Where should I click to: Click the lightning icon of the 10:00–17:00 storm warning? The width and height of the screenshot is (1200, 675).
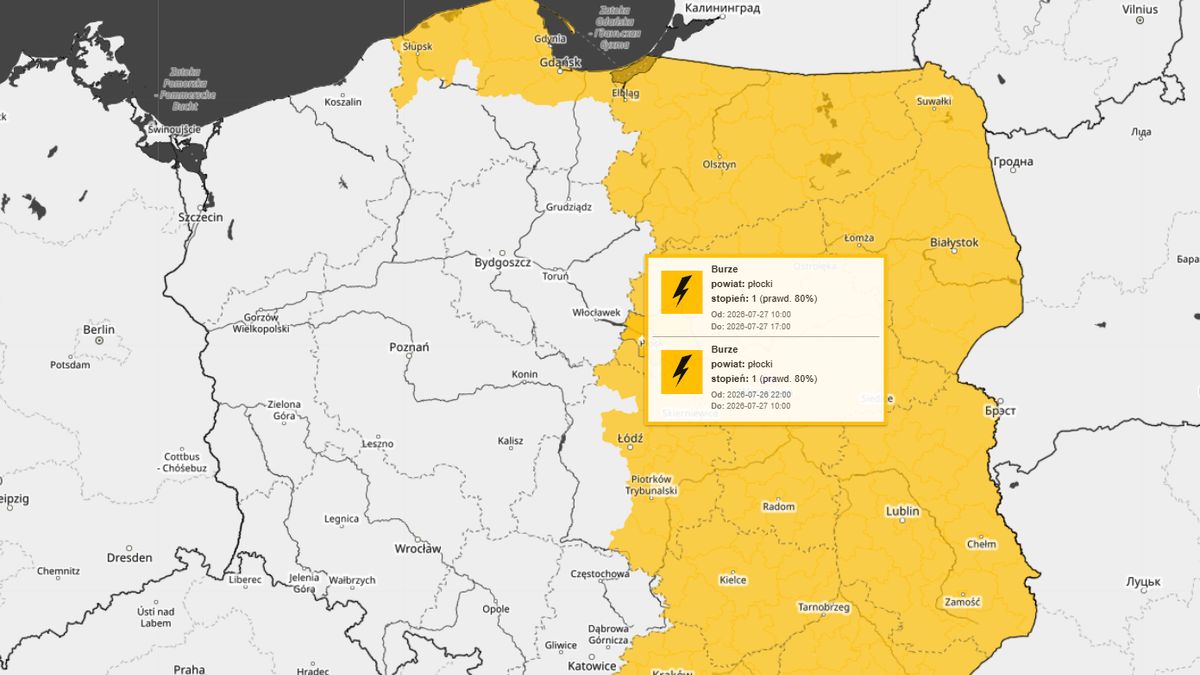[x=681, y=292]
